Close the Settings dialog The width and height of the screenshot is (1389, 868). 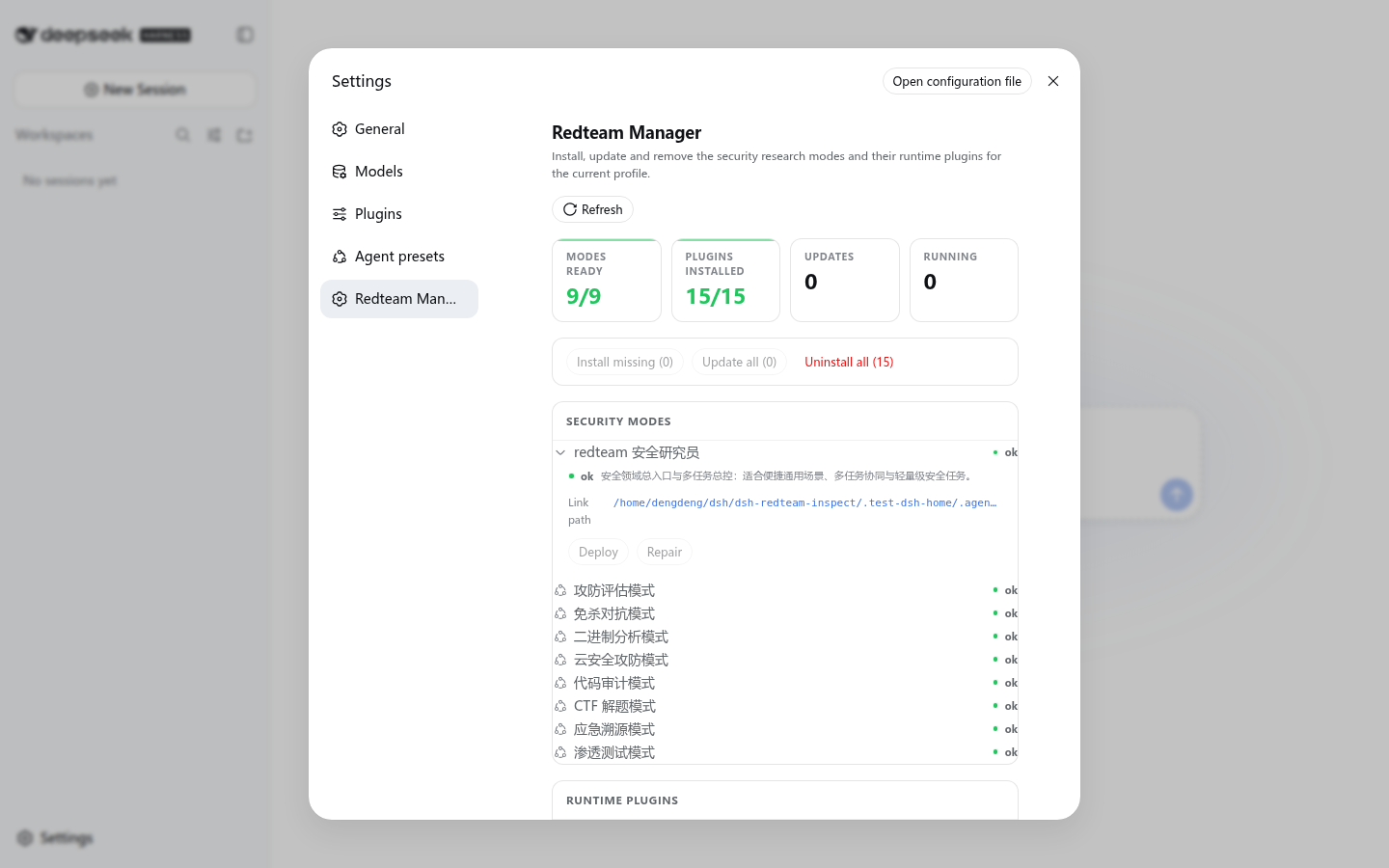coord(1053,81)
